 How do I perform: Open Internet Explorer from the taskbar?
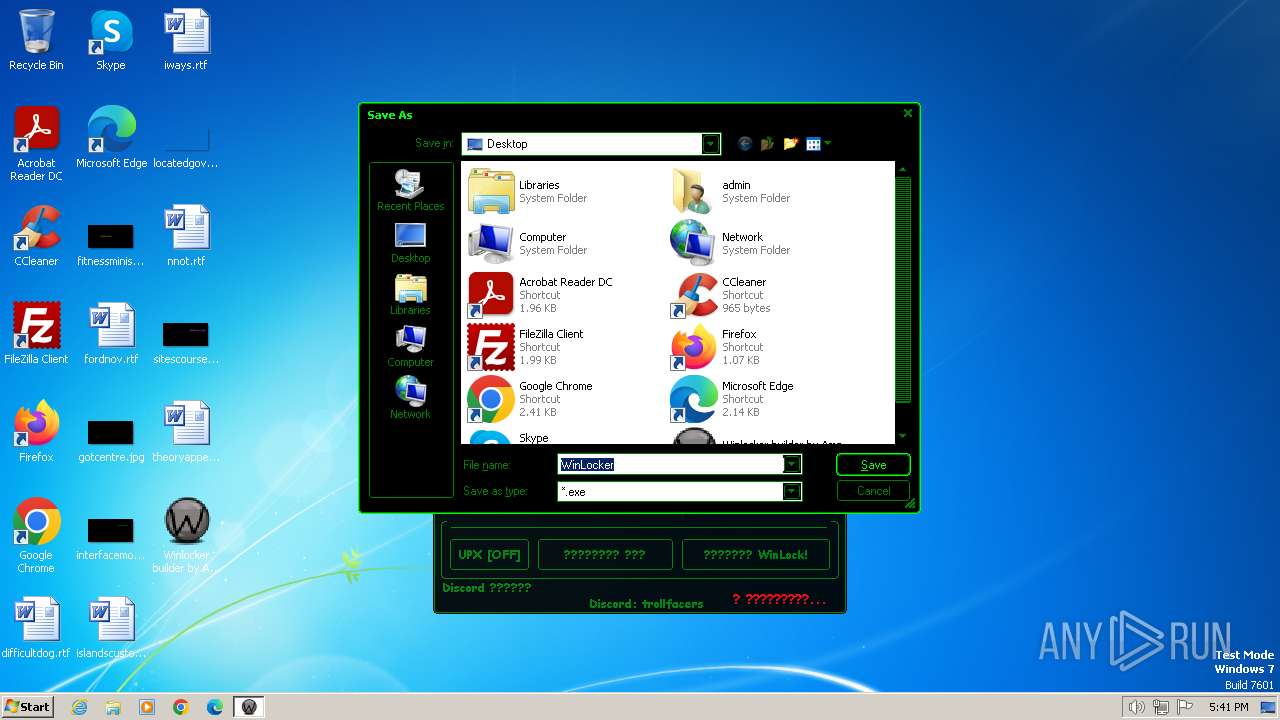point(80,707)
